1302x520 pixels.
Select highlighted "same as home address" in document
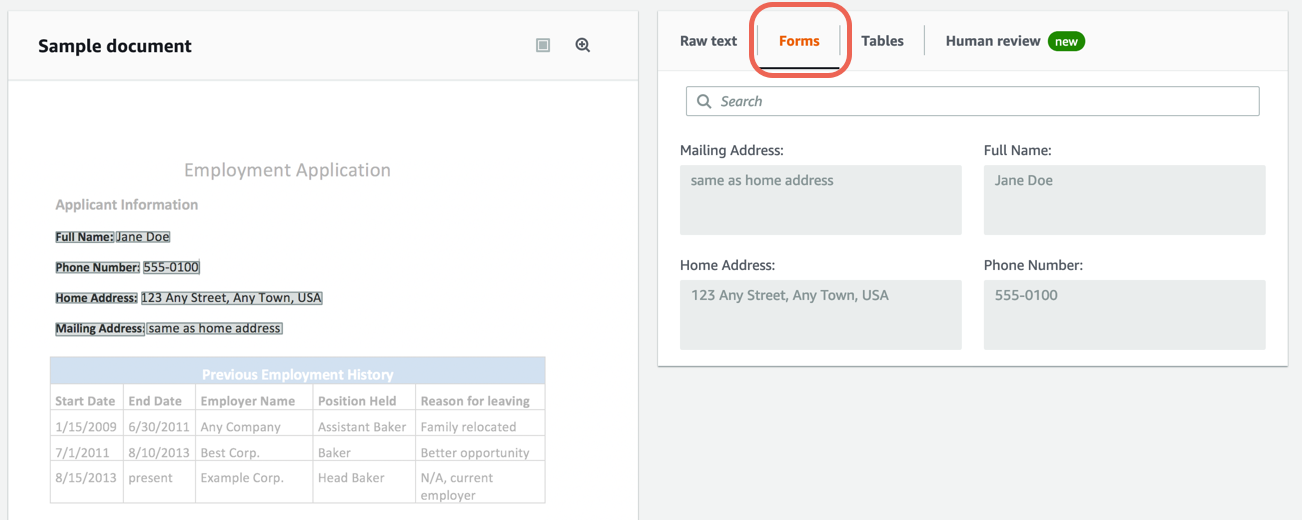coord(215,328)
